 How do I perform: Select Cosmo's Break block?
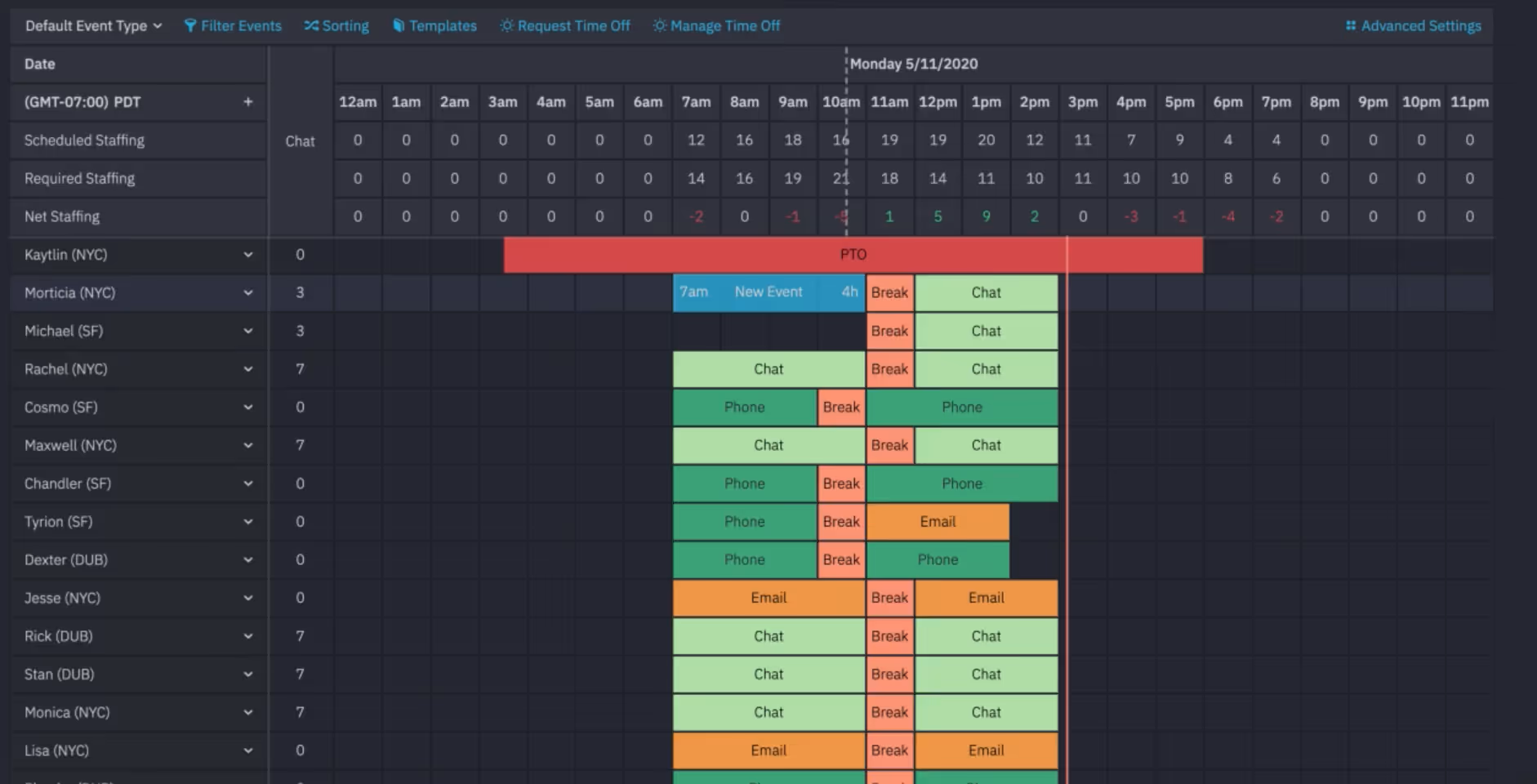point(841,407)
